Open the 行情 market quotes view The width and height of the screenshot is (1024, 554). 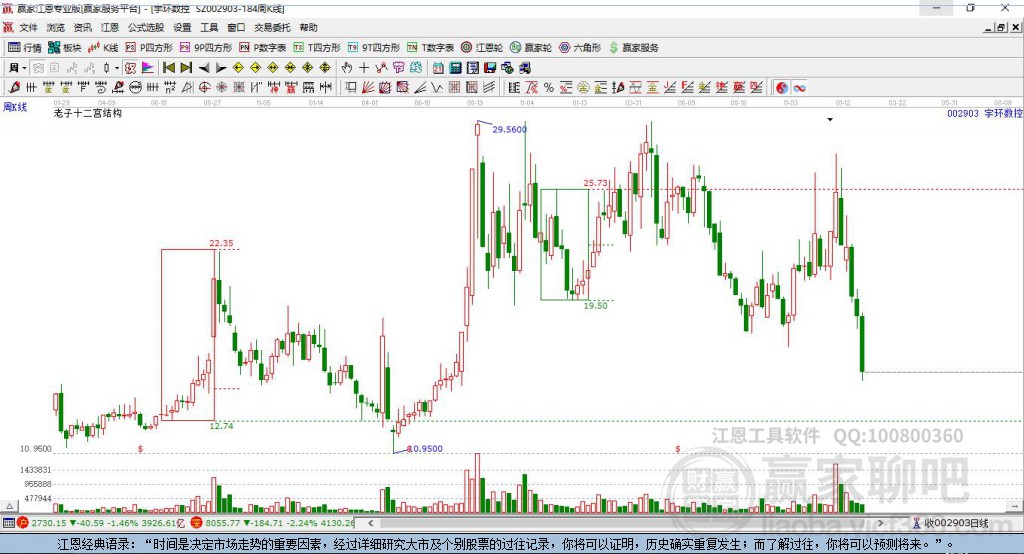point(25,48)
